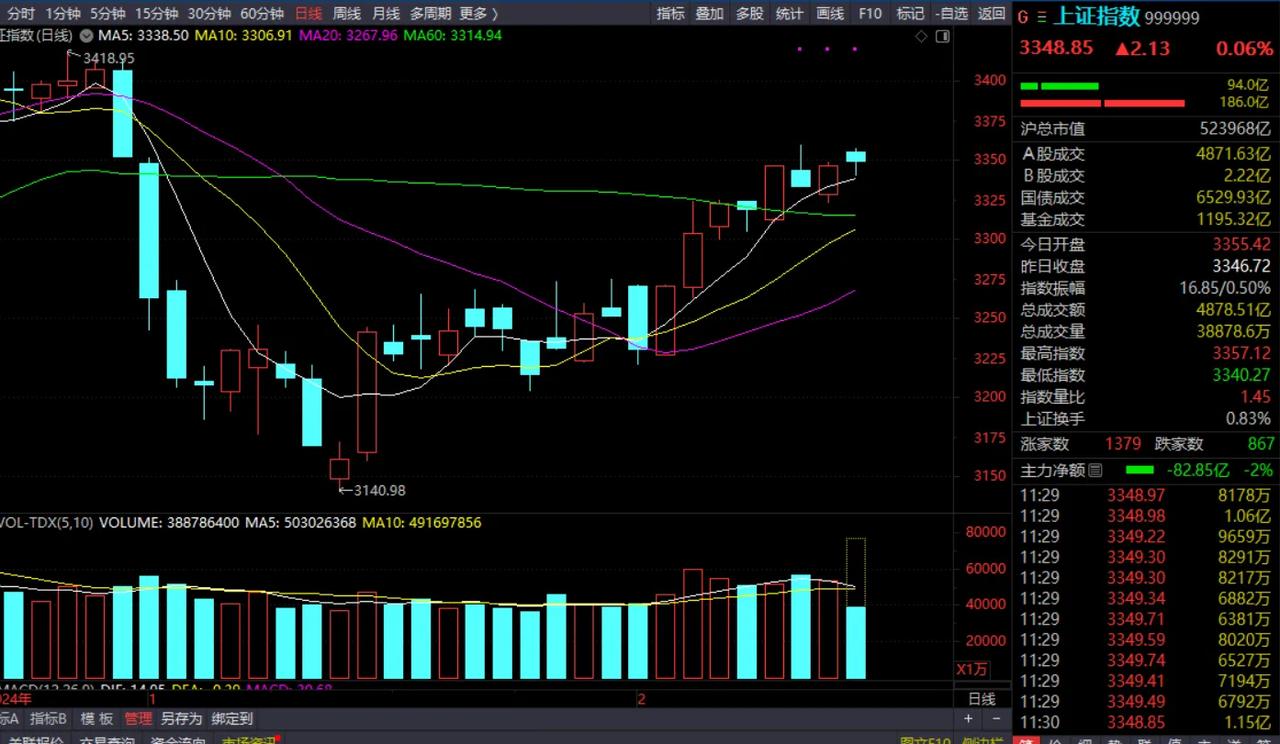Switch to the 月线 monthly chart tab
The width and height of the screenshot is (1280, 744).
pos(385,13)
